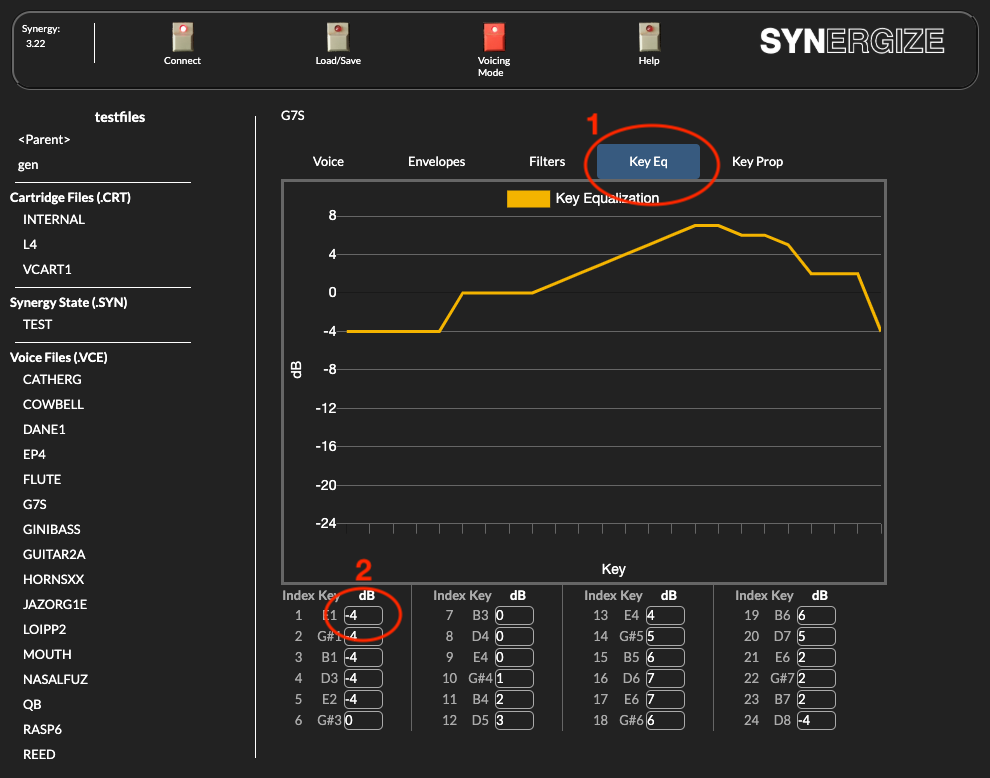Click the dB field for index 11 (B4)
990x778 pixels.
[x=514, y=700]
